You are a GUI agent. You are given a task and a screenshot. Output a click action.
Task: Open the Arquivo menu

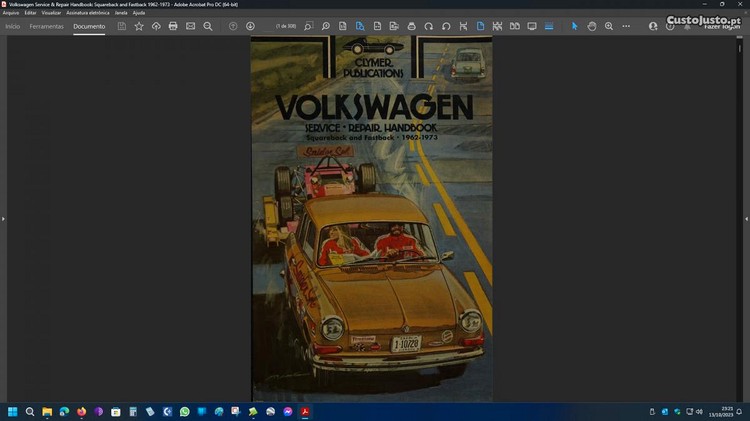[x=11, y=13]
